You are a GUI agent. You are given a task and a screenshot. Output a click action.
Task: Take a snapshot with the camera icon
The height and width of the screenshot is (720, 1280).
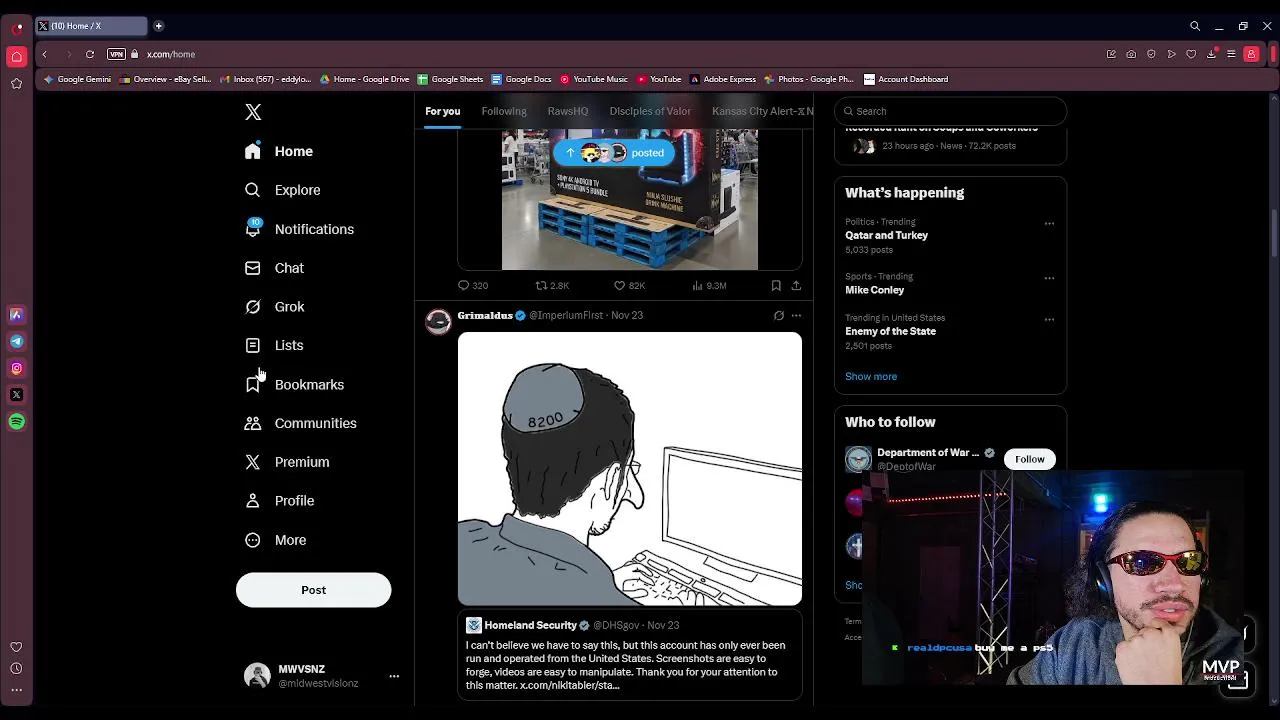1131,54
